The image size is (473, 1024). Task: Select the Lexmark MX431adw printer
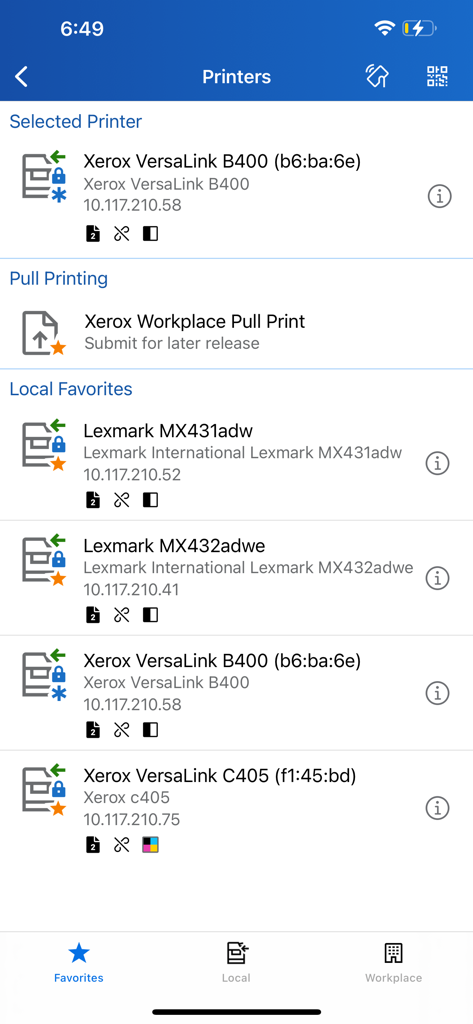[236, 463]
